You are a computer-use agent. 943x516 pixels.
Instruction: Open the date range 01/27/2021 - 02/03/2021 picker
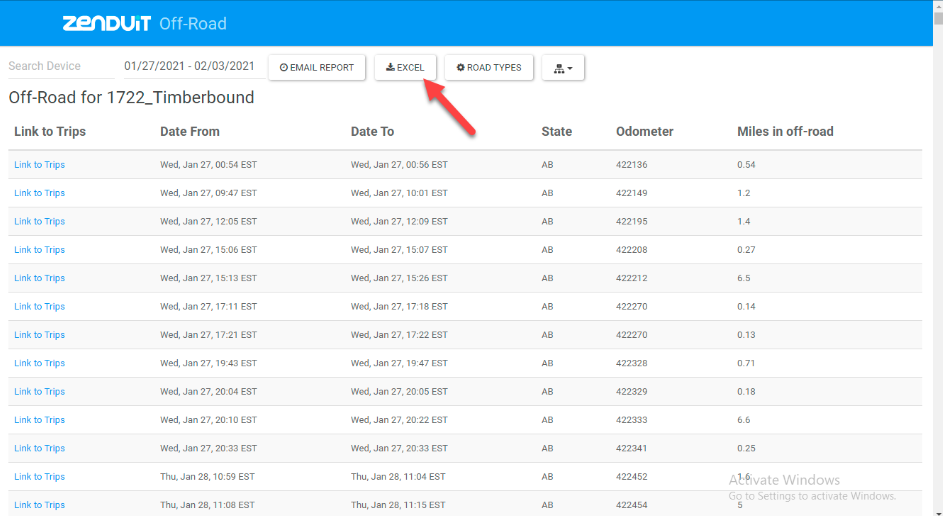pos(189,66)
